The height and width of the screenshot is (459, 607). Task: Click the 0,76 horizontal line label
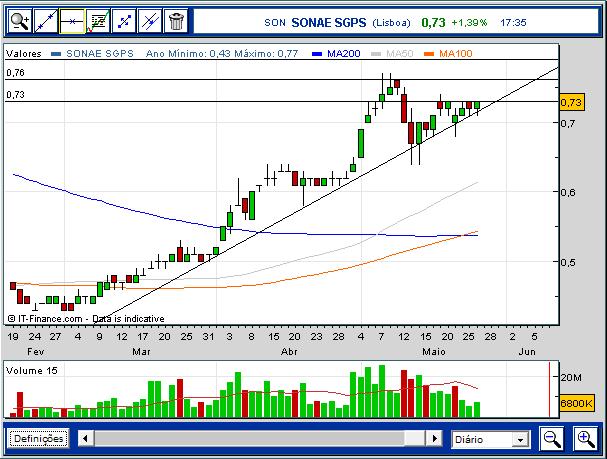(x=15, y=72)
